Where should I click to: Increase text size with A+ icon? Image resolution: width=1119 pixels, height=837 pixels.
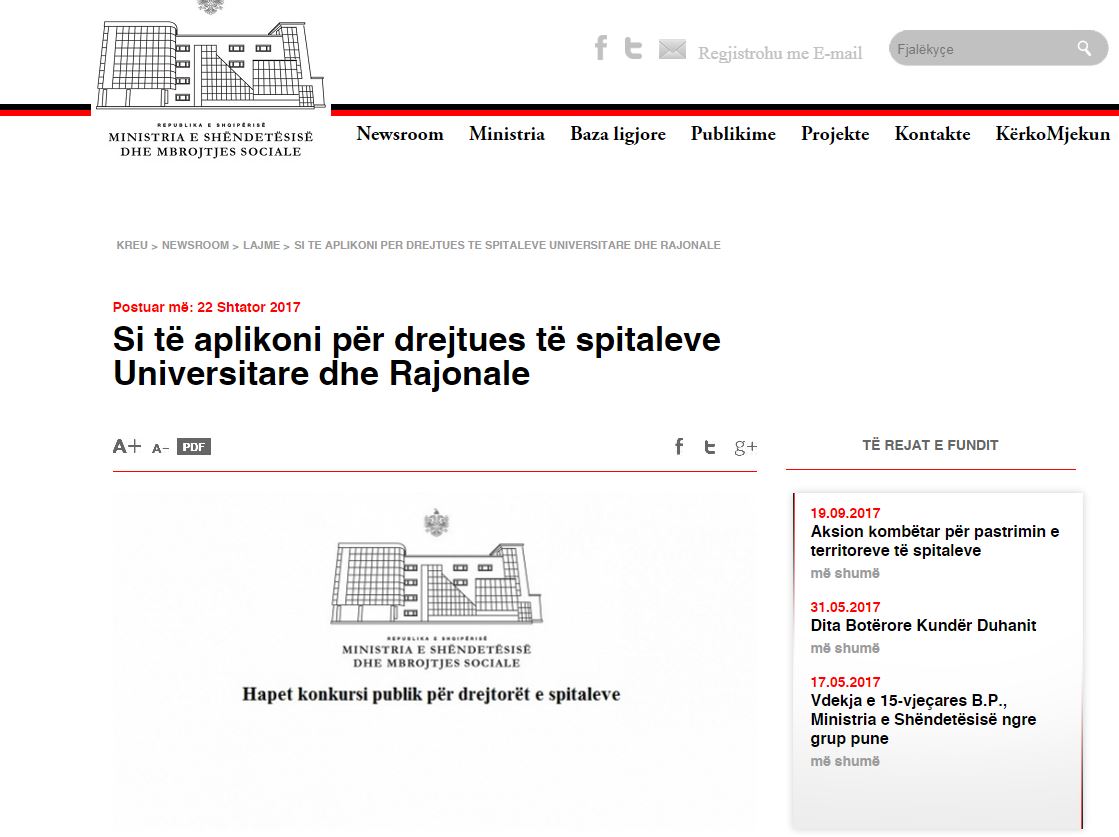click(x=127, y=447)
